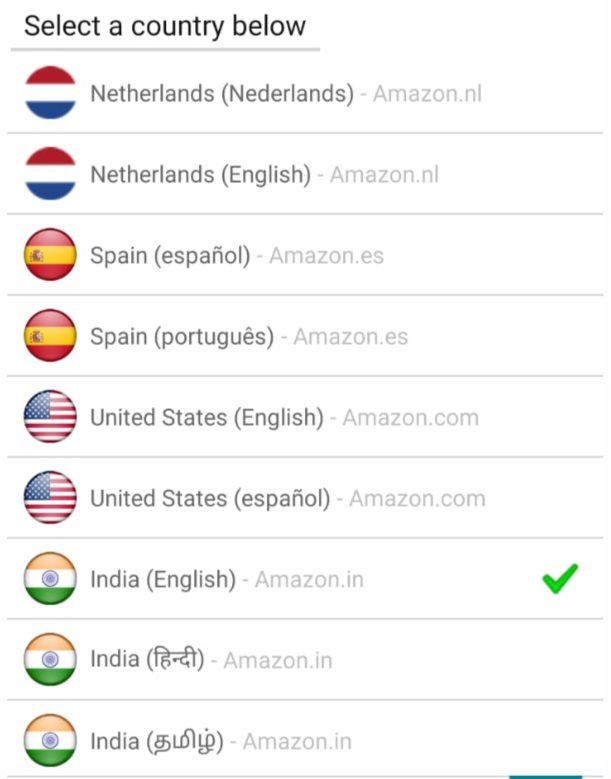This screenshot has width=611, height=779.
Task: Choose United States (español) text label
Action: point(210,499)
